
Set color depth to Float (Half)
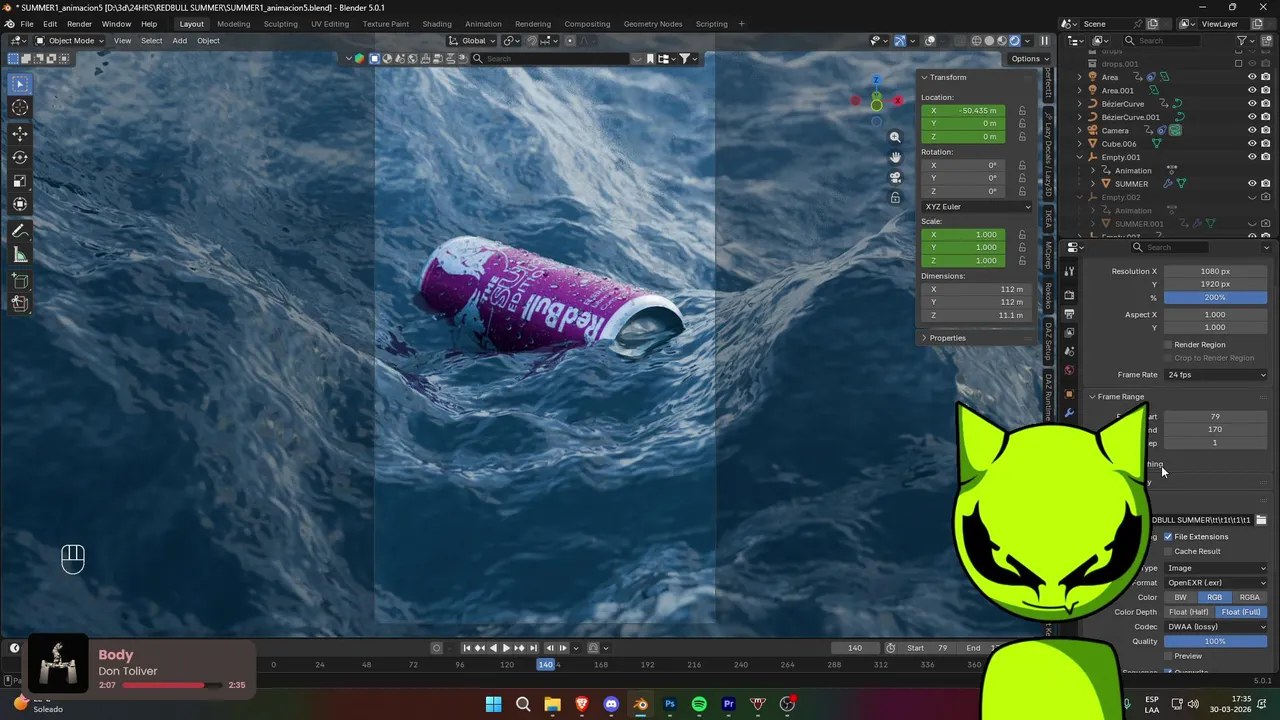(1189, 612)
